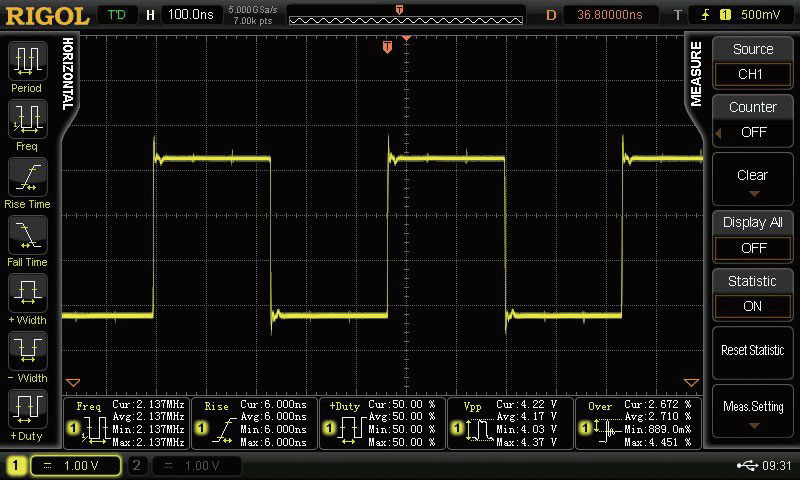
Task: Click the USB status icon
Action: 745,465
